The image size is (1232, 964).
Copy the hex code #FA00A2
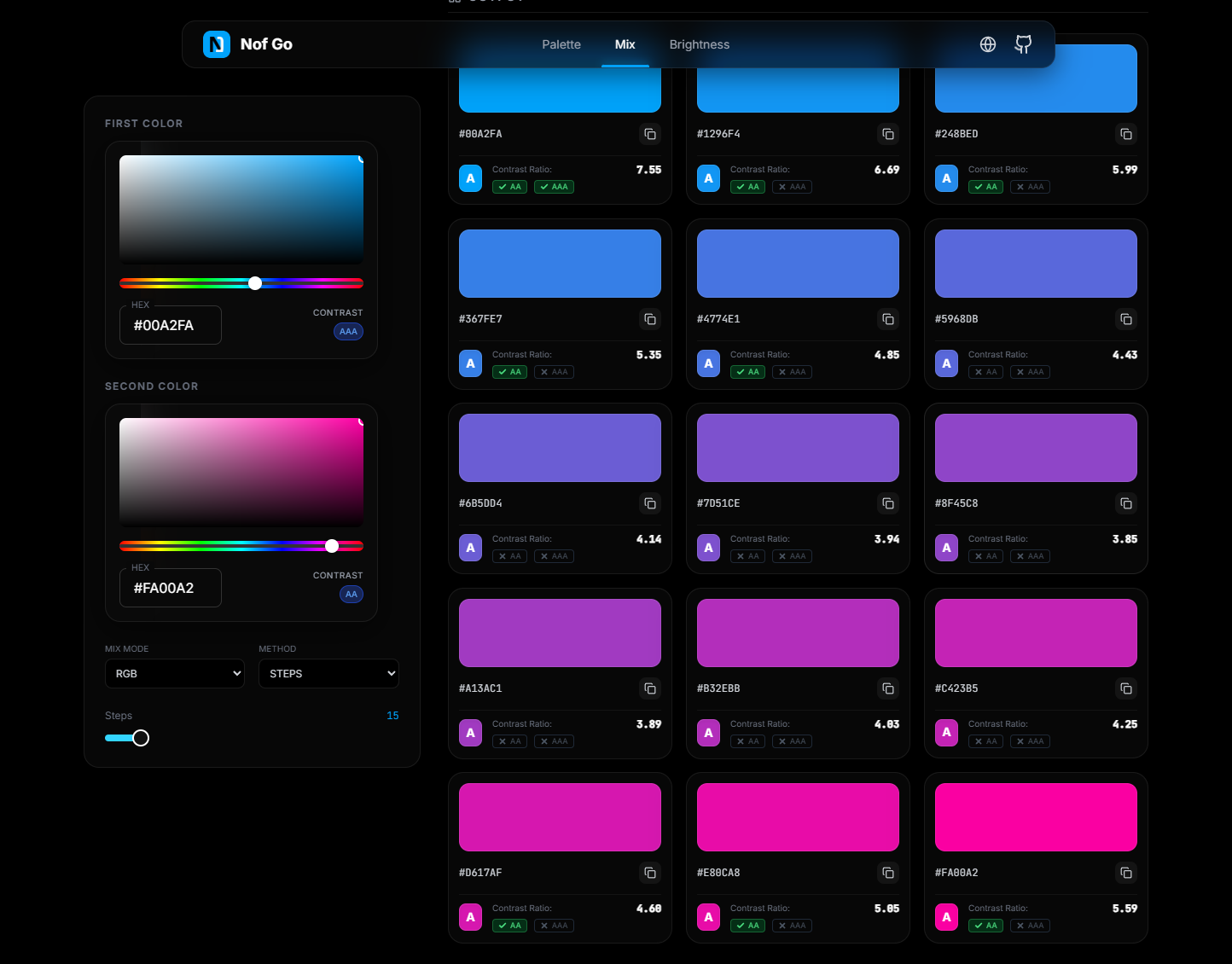tap(1125, 873)
